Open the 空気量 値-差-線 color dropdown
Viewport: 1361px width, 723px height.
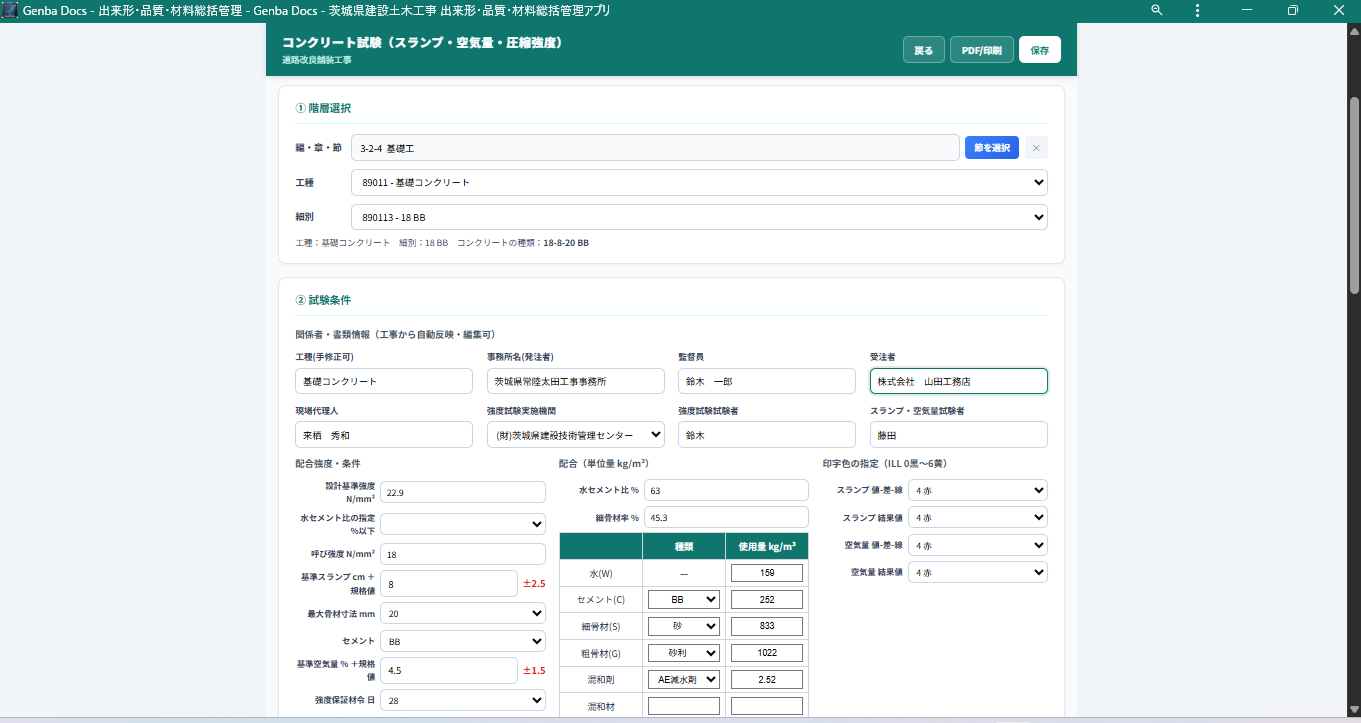pyautogui.click(x=978, y=546)
